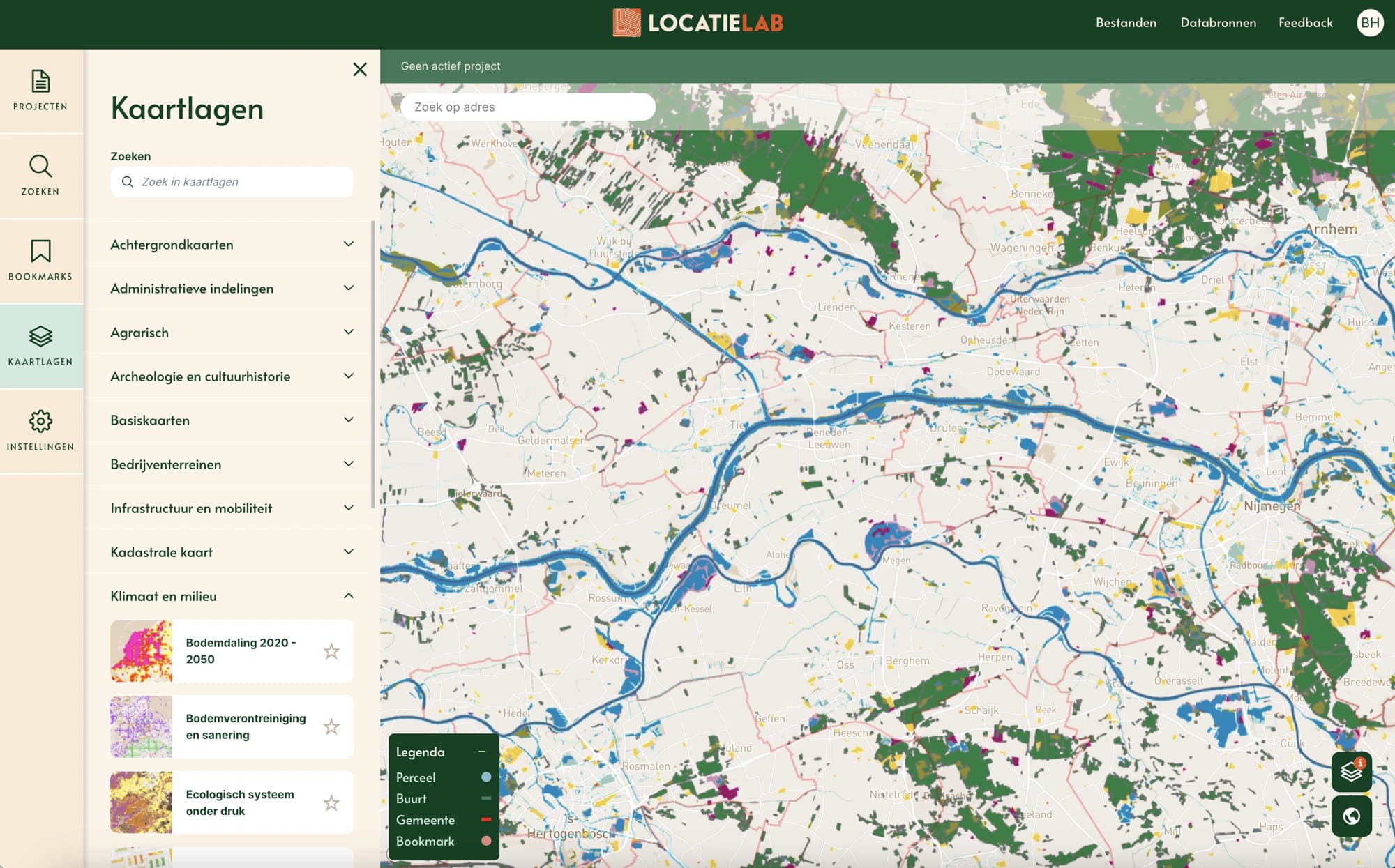Screen dimensions: 1395x868
Task: Click the Perceel color dot in the legend
Action: click(x=486, y=777)
